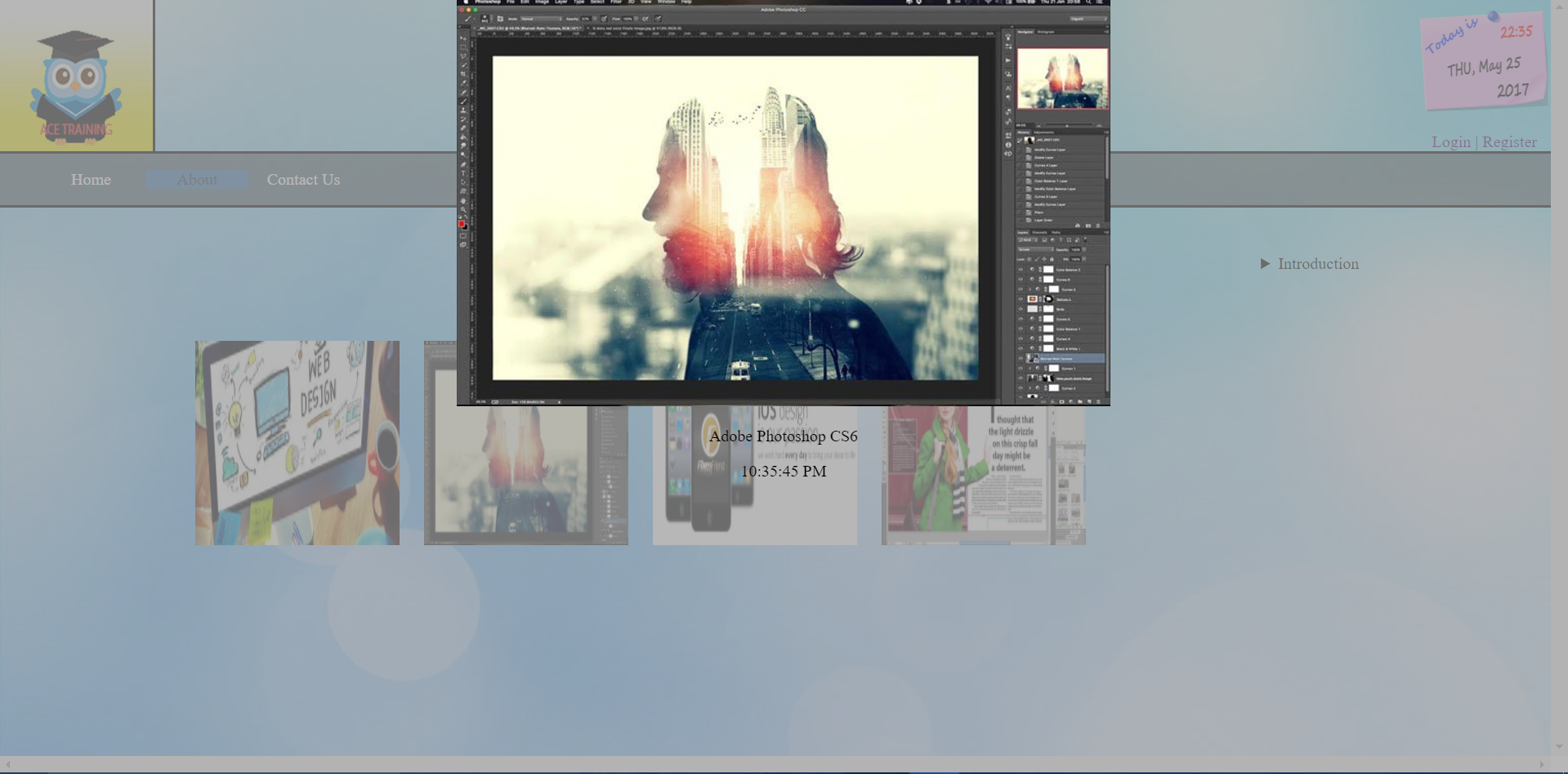
Task: Click the 10:35:45 PM clock text
Action: [x=784, y=472]
